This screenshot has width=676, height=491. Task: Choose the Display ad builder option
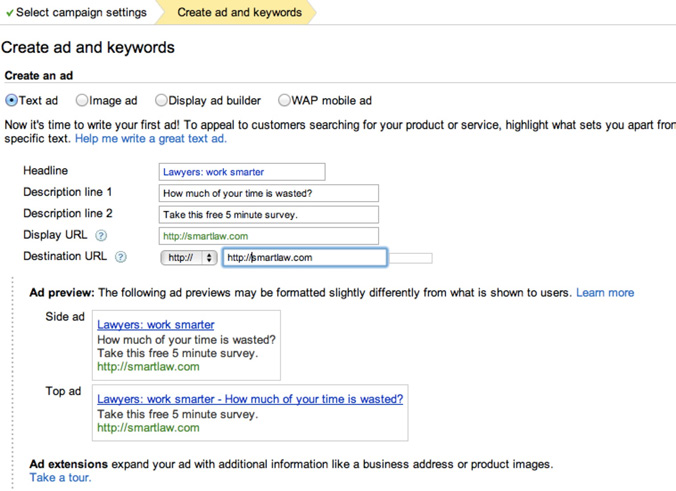(161, 100)
